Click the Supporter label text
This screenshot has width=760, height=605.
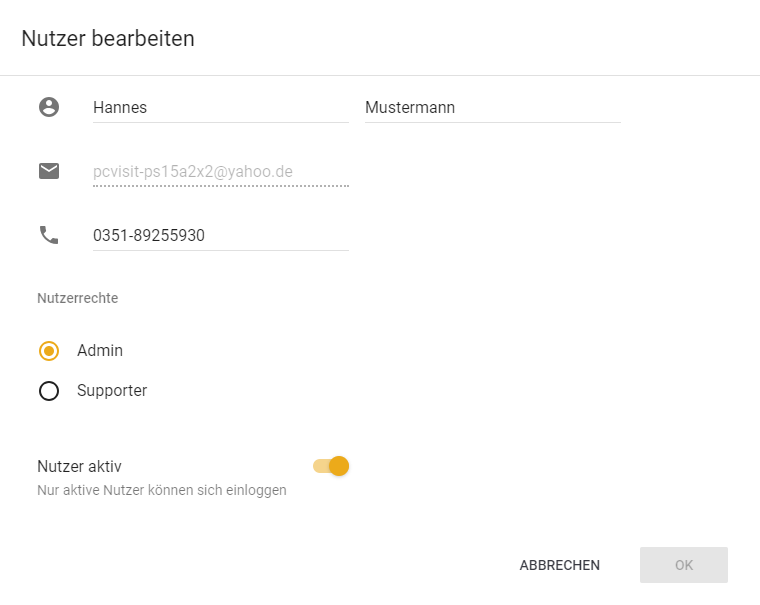click(112, 391)
